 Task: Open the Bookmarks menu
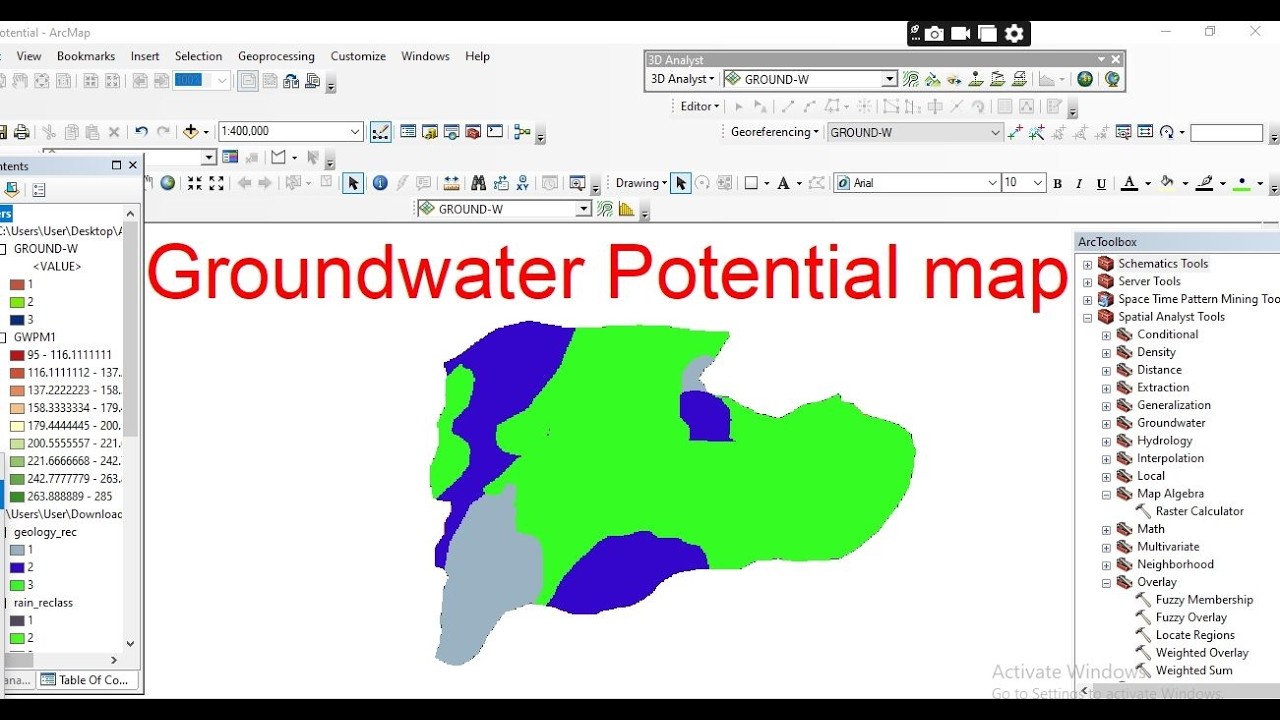86,56
